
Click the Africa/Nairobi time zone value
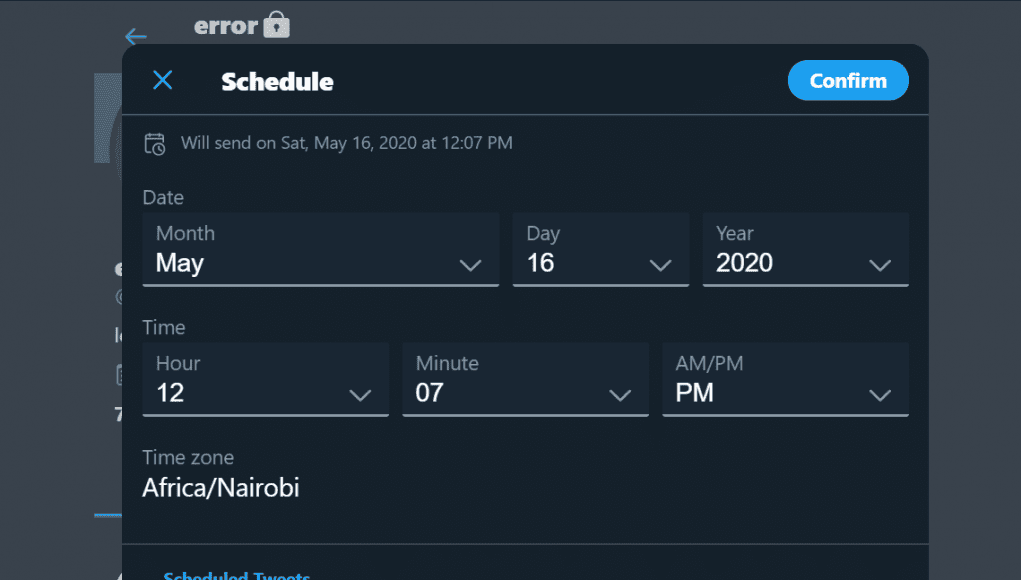pyautogui.click(x=221, y=488)
